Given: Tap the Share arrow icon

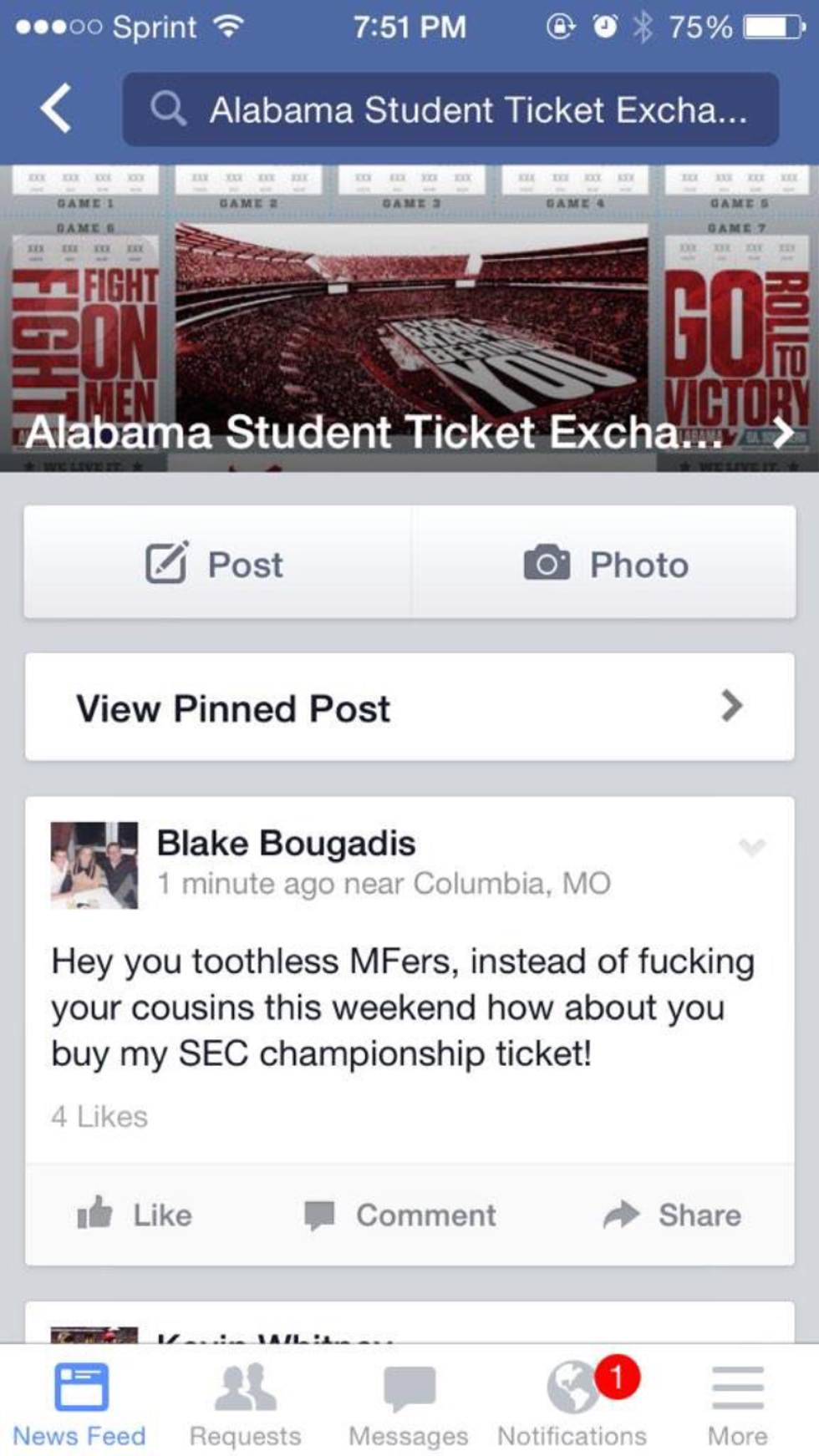Looking at the screenshot, I should (x=621, y=1214).
